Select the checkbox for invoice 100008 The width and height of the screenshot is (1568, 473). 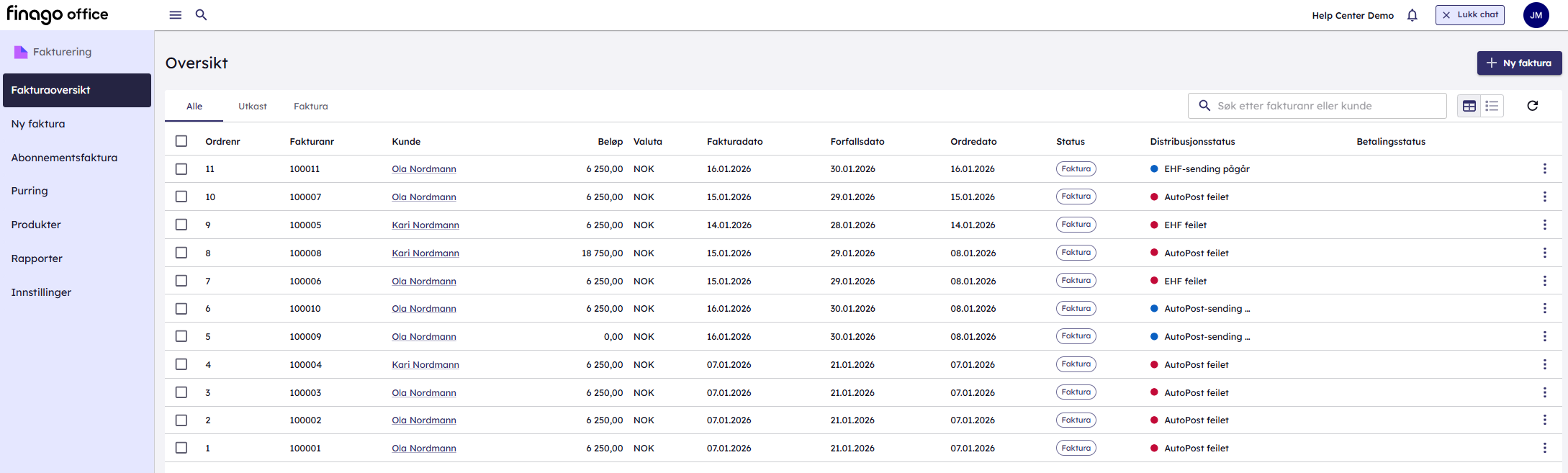pos(181,253)
